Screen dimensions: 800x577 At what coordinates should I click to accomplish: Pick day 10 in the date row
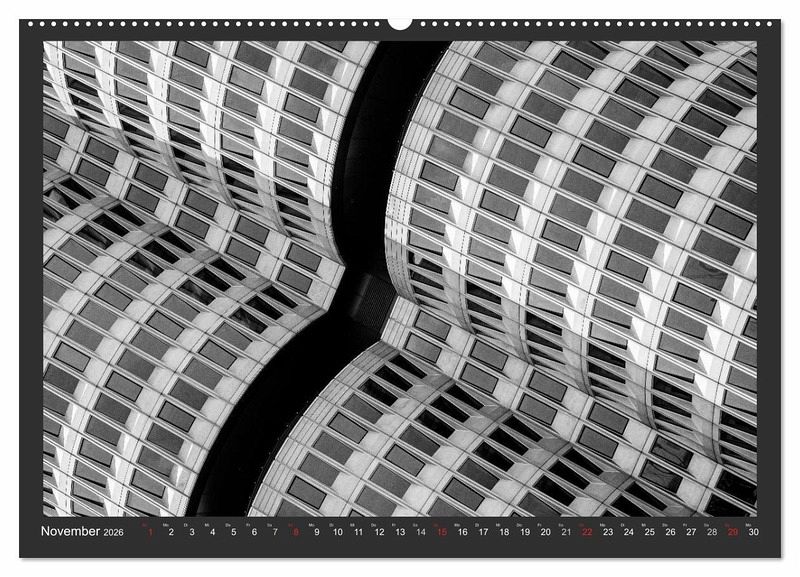[337, 532]
